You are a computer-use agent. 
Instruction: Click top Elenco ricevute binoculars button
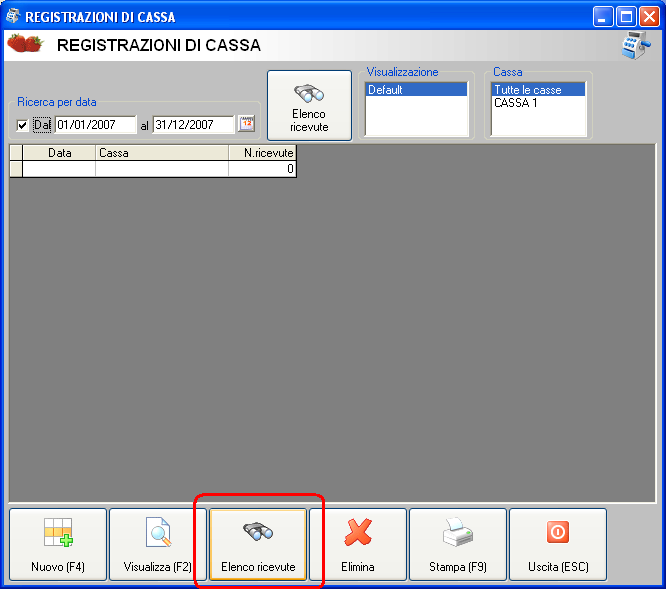click(x=309, y=105)
